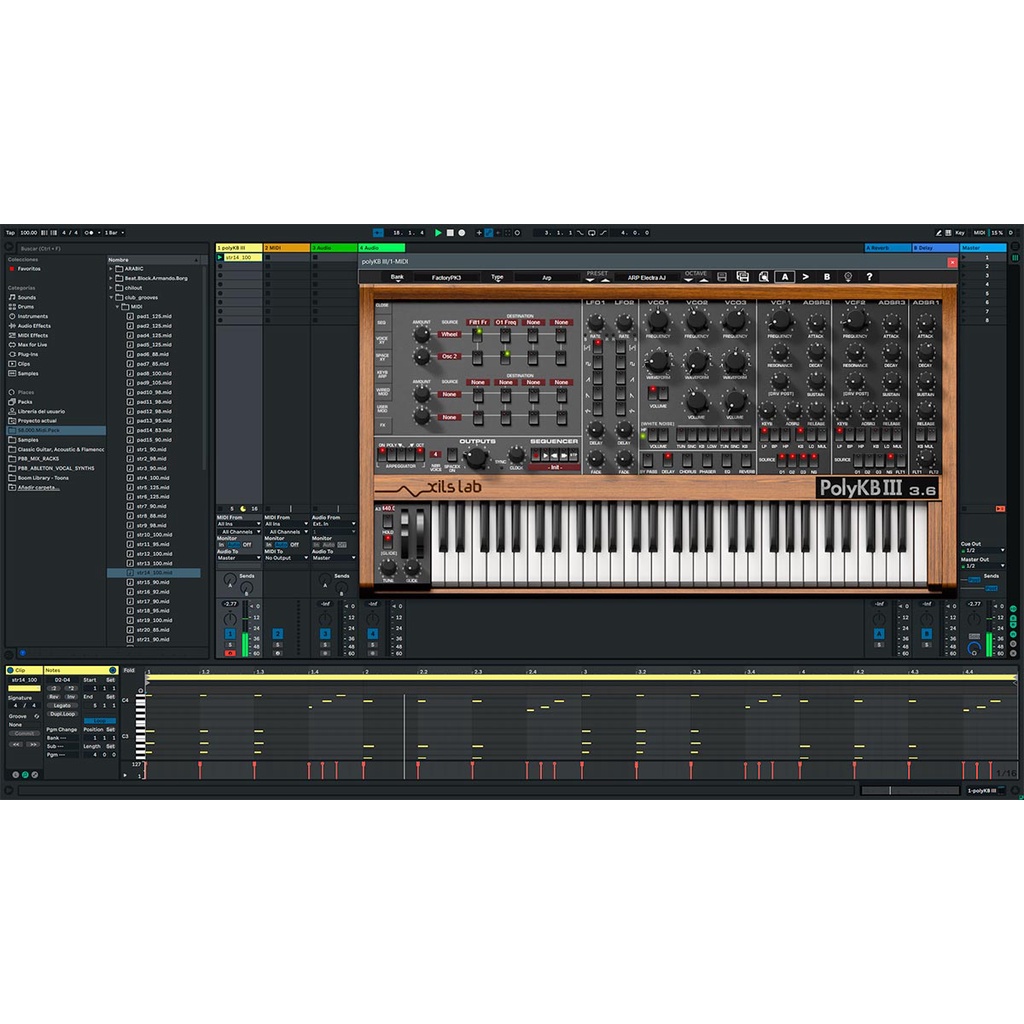The image size is (1024, 1024).
Task: Open track 2 MIDI To No Output dropdown
Action: pyautogui.click(x=286, y=558)
